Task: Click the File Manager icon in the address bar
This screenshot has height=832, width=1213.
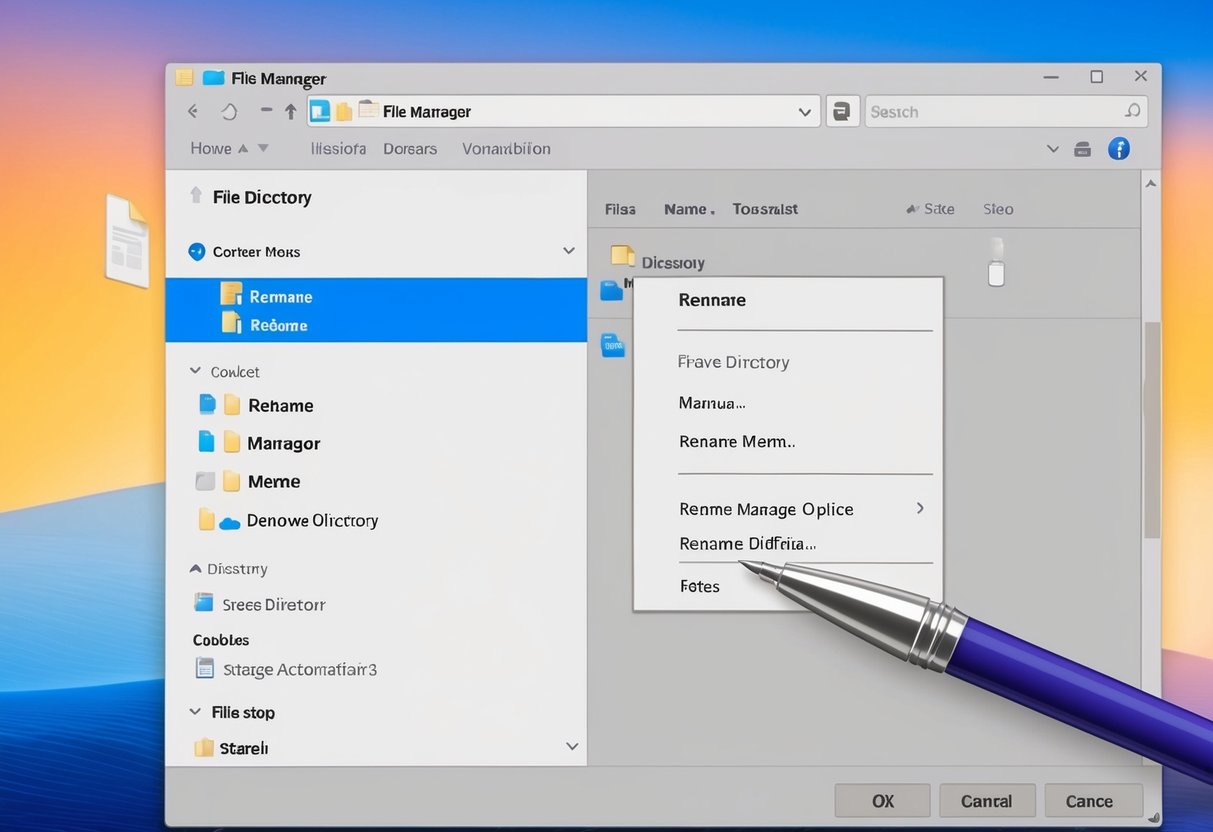Action: tap(320, 111)
